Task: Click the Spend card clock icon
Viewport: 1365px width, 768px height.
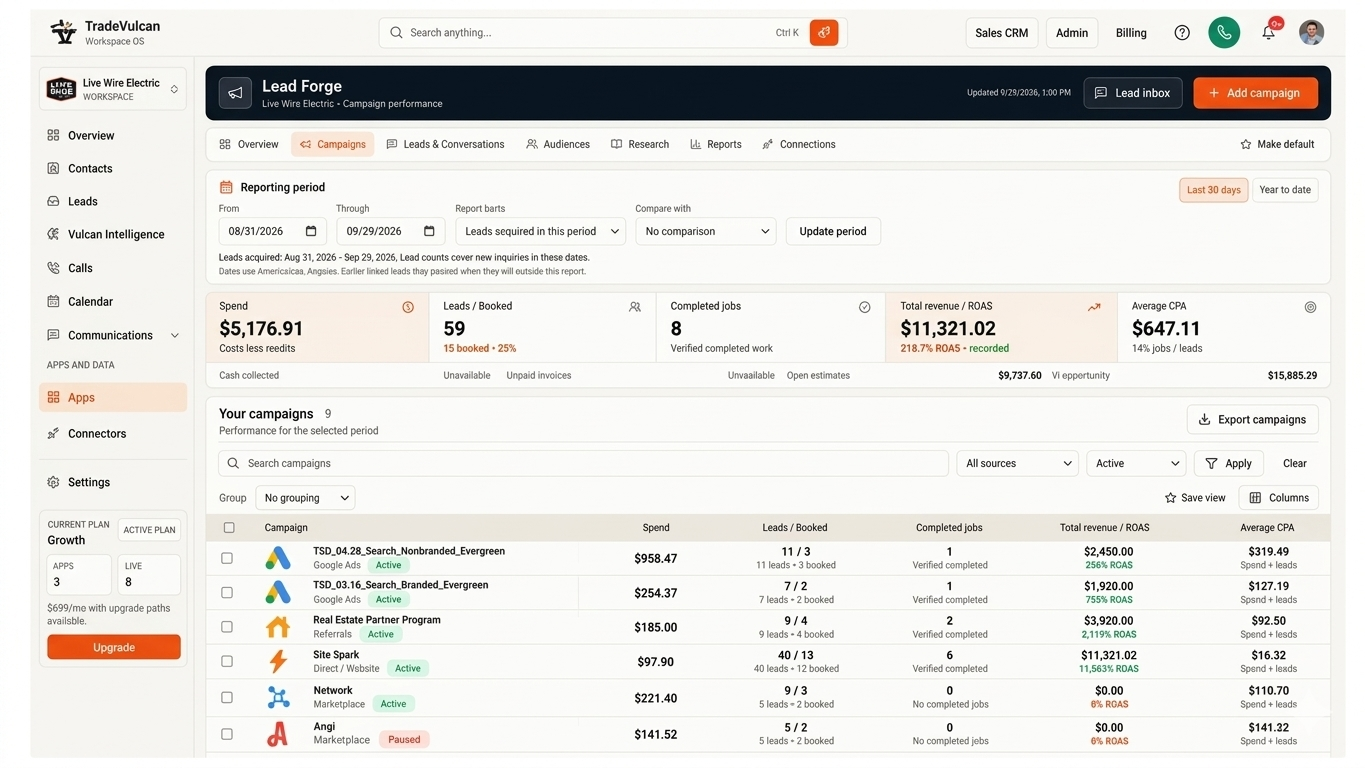Action: tap(408, 307)
